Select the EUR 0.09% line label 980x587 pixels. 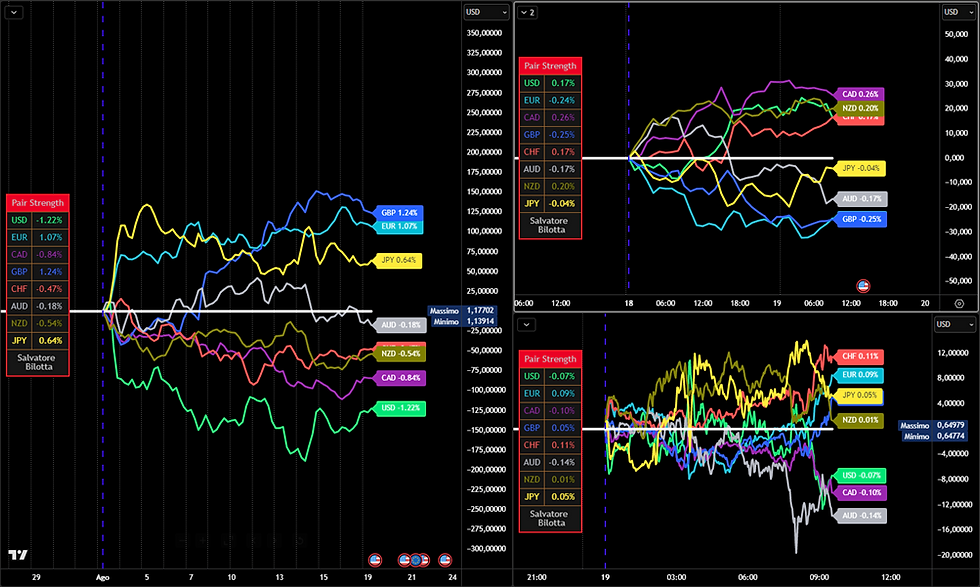[860, 375]
